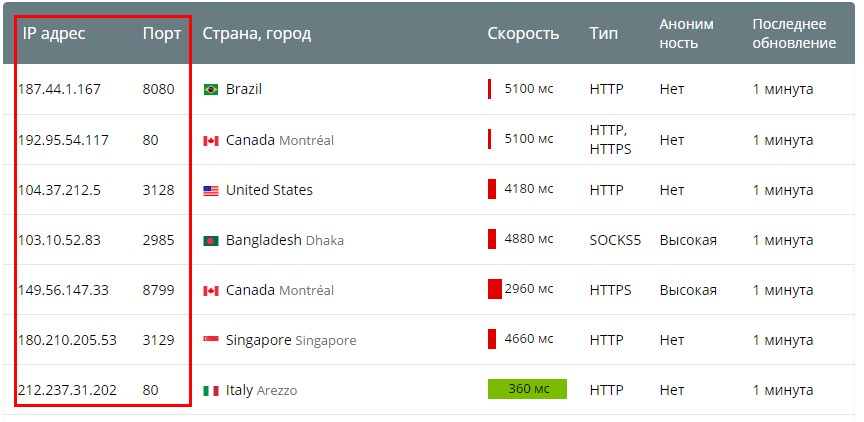Sort by the Анонимность column header
Viewport: 864px width, 422px height.
click(x=687, y=34)
